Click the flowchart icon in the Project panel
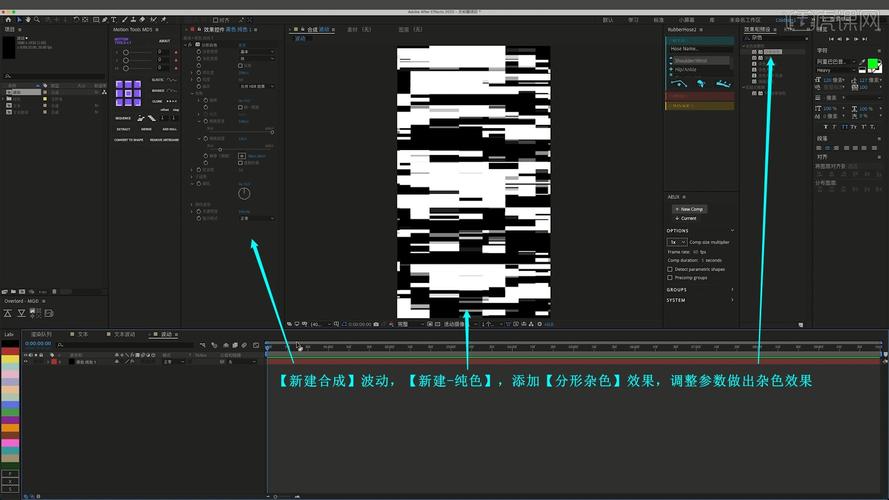This screenshot has width=889, height=500. (x=104, y=92)
